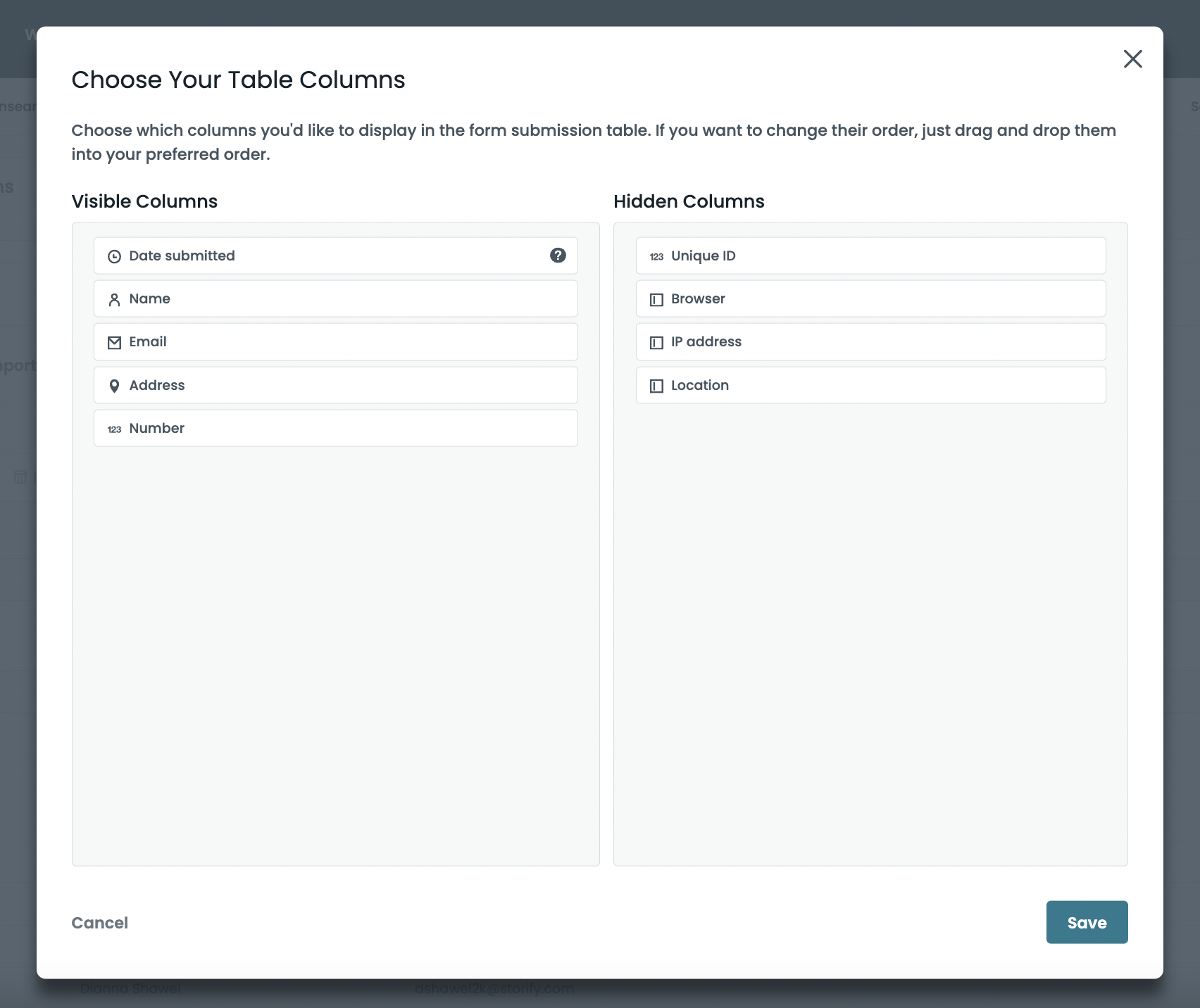1200x1008 pixels.
Task: Select the Name column item
Action: [335, 298]
